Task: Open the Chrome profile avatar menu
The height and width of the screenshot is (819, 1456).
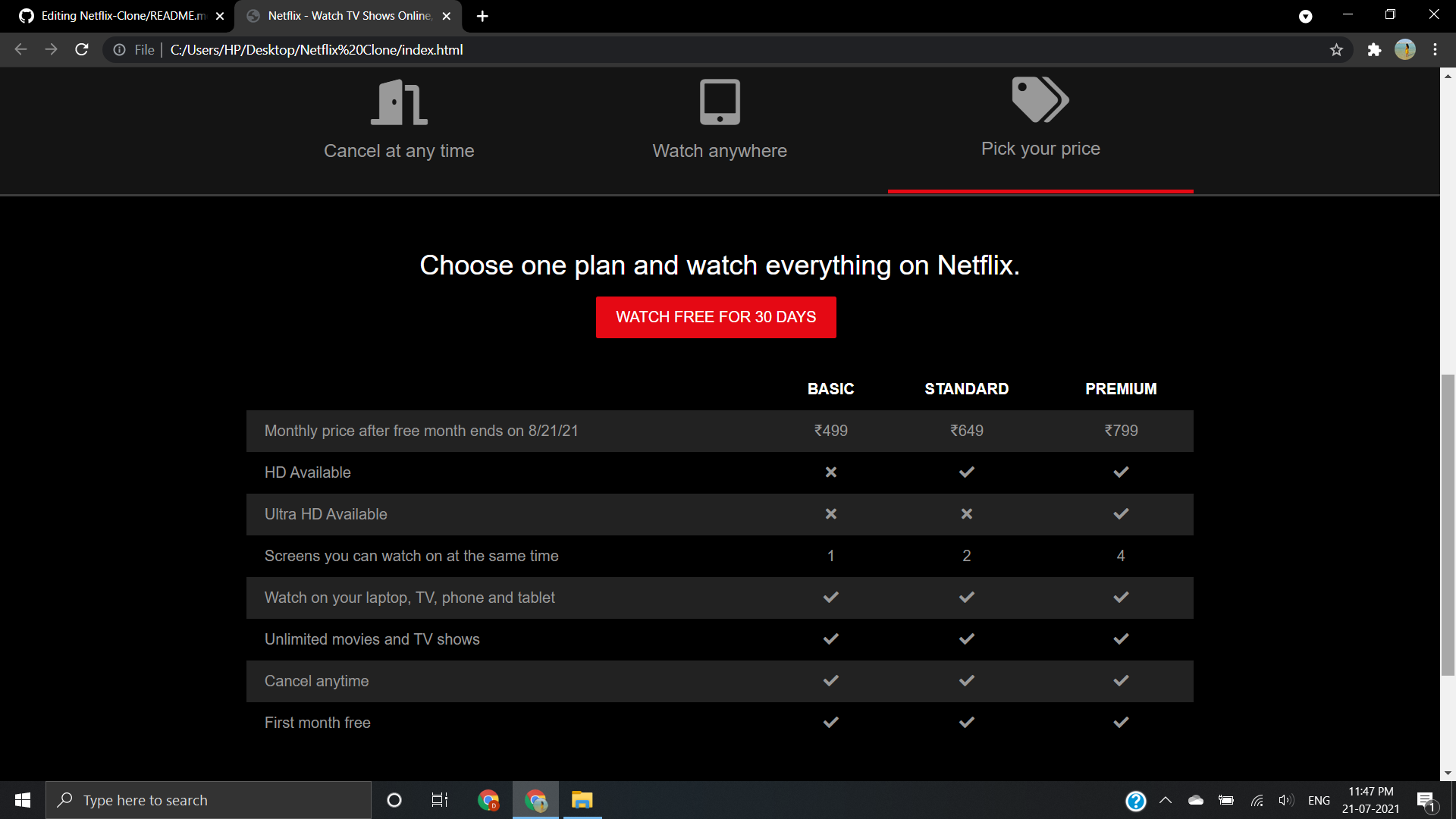Action: tap(1405, 50)
